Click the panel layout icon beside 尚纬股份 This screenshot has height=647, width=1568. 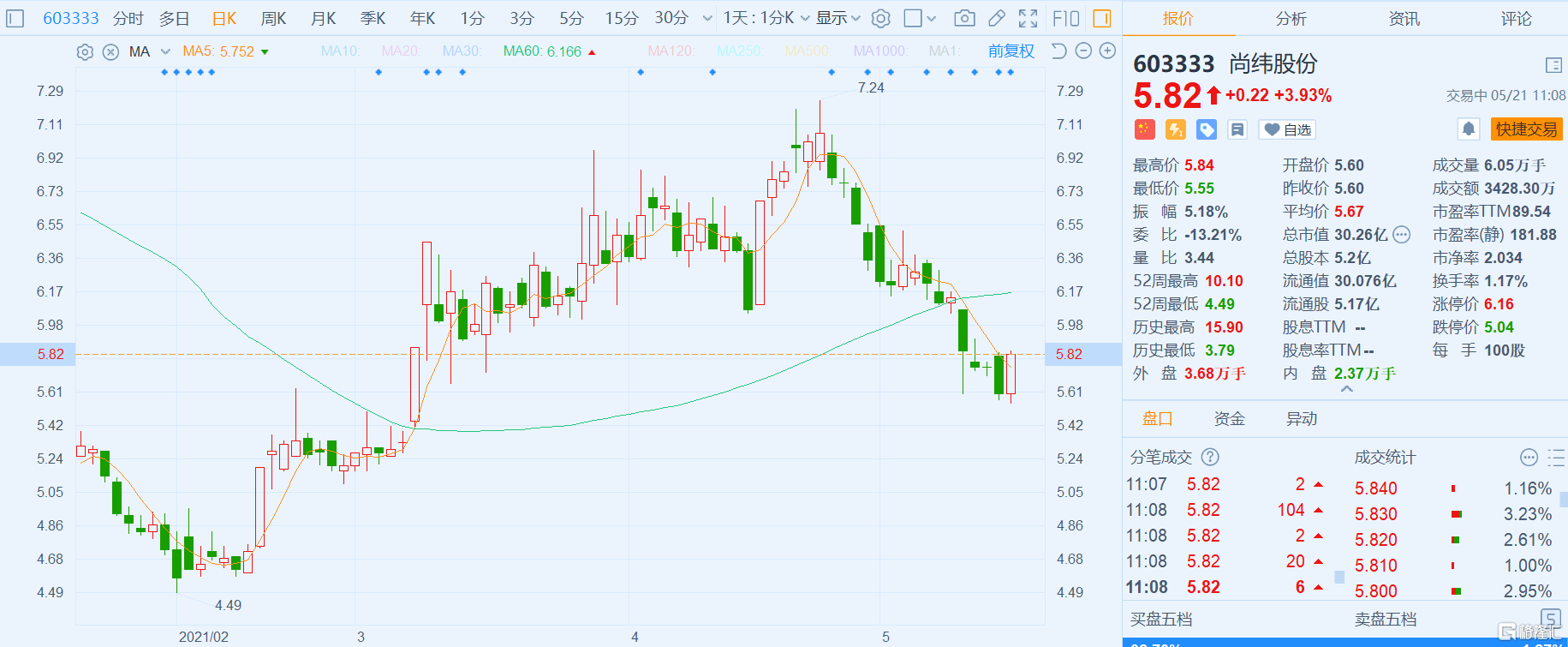coord(1554,65)
